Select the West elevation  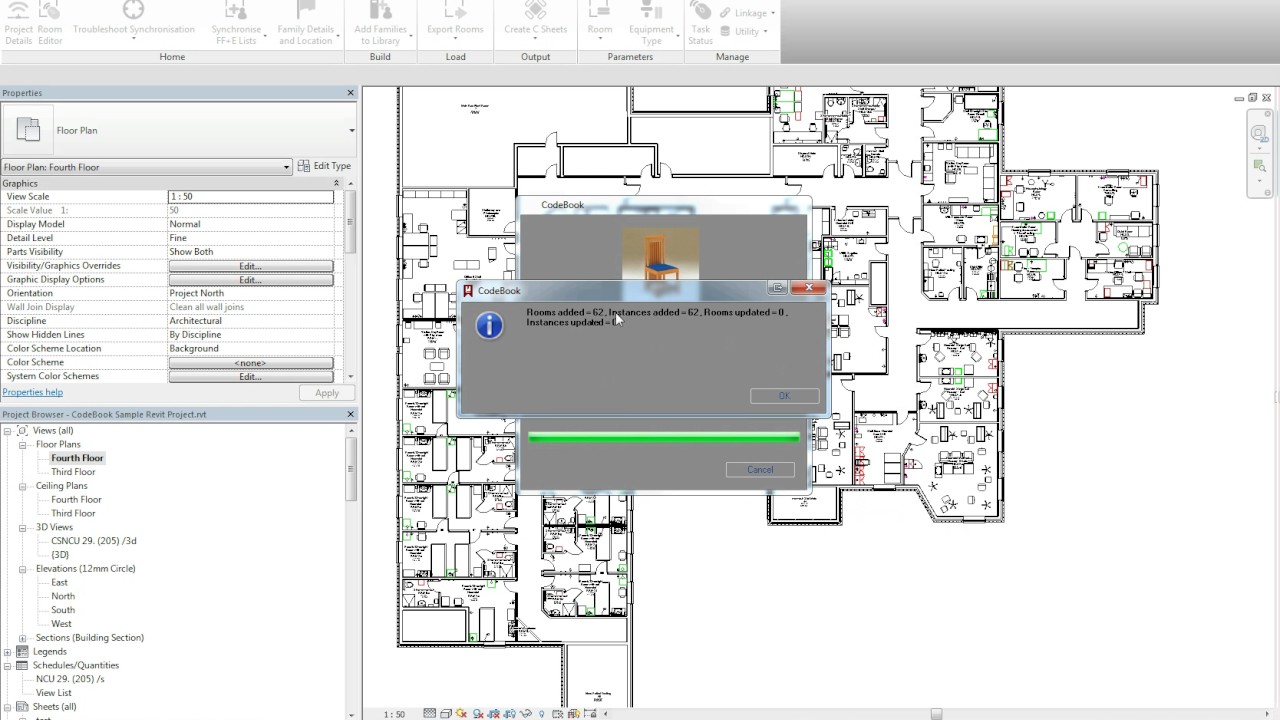pyautogui.click(x=61, y=624)
